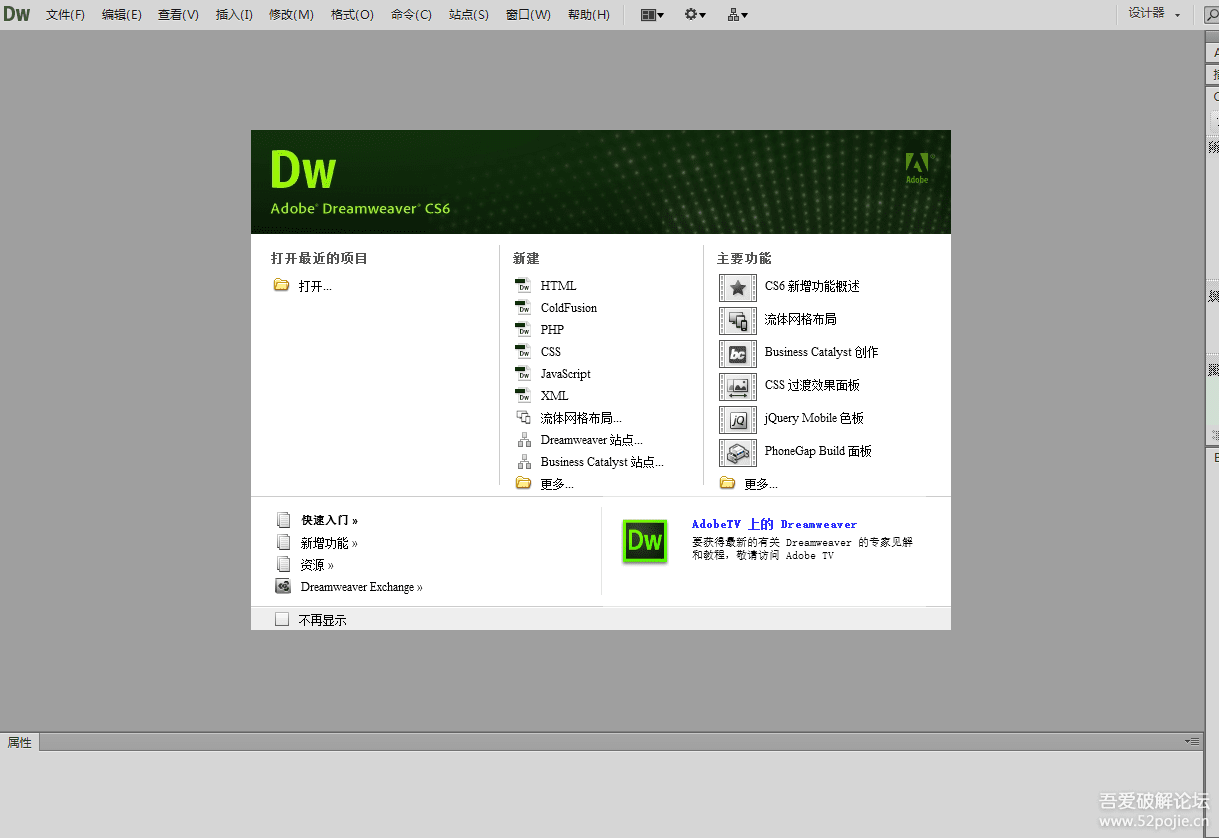Click the folder icon beside 更多... under 新建
The height and width of the screenshot is (838, 1219).
(523, 483)
